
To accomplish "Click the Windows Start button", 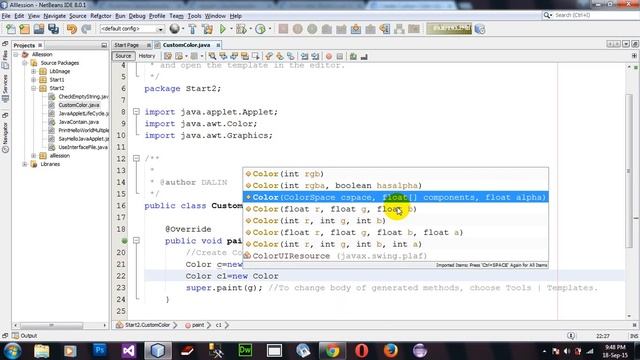I will tap(12, 351).
